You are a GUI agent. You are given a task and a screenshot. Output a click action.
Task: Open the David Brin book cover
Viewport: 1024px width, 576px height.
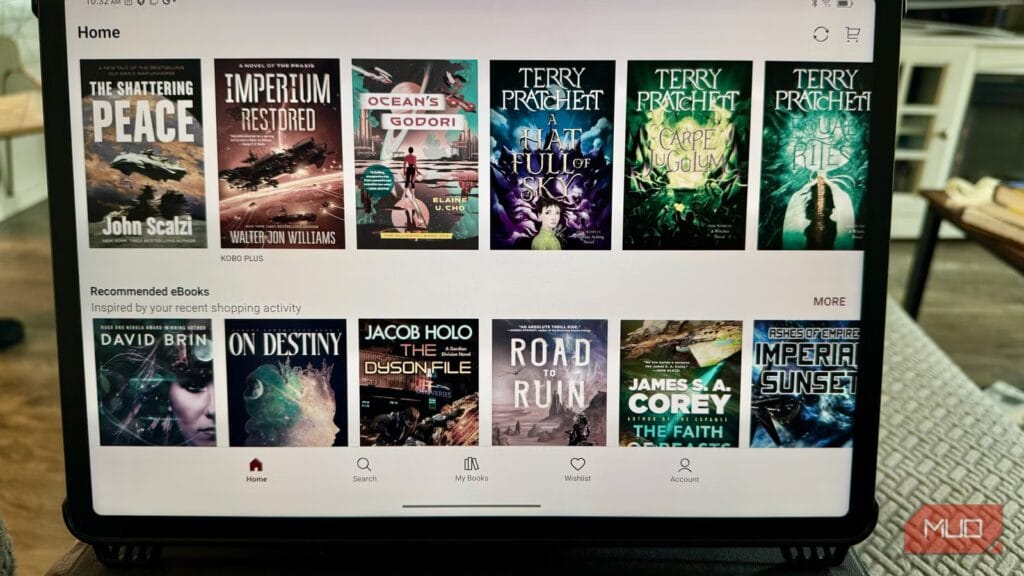[x=154, y=383]
